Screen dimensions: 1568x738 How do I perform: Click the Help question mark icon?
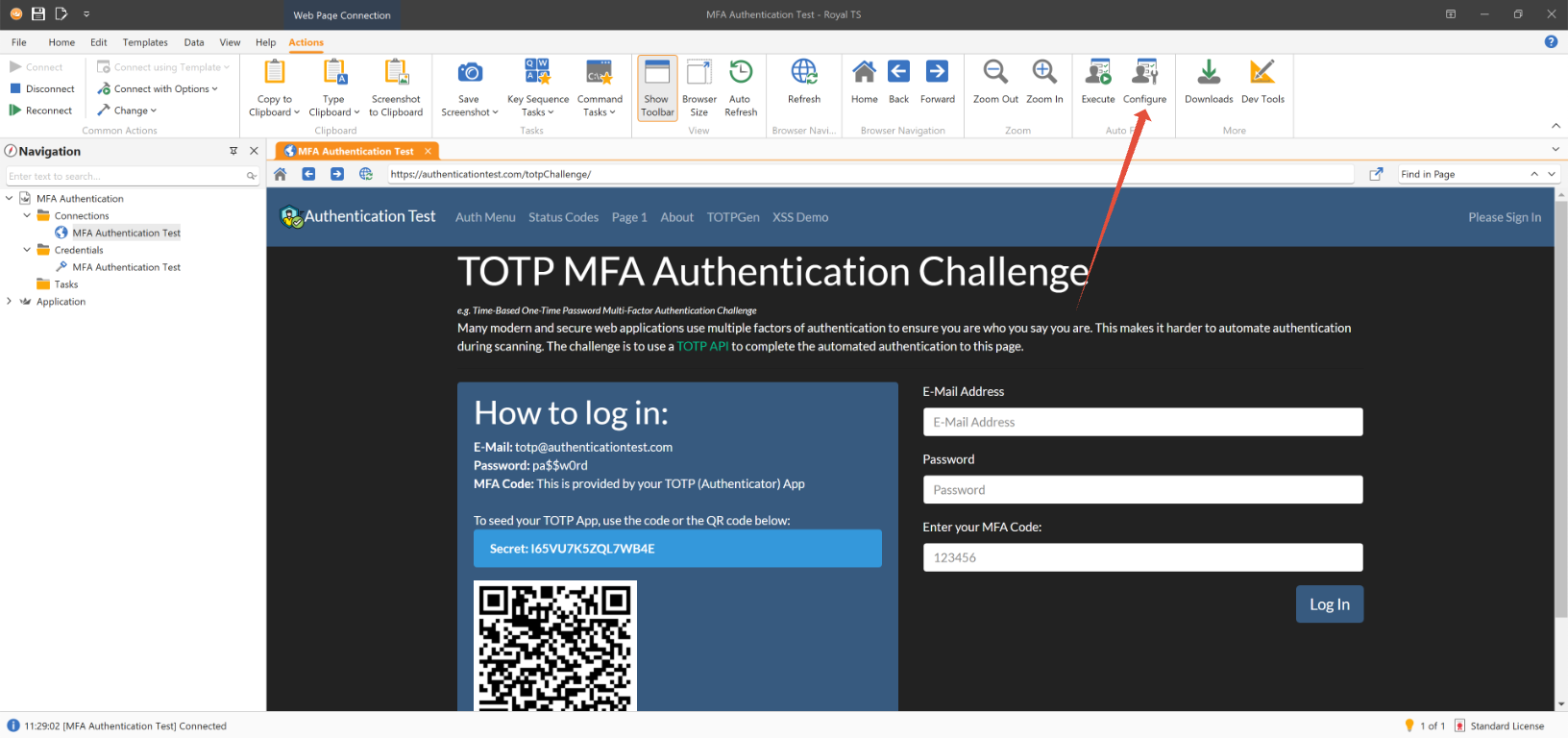[x=1551, y=41]
